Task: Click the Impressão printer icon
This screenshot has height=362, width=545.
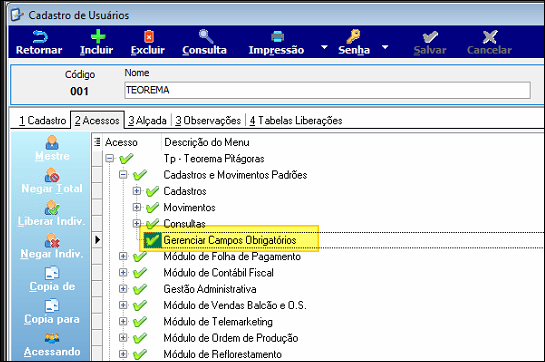Action: [x=277, y=37]
